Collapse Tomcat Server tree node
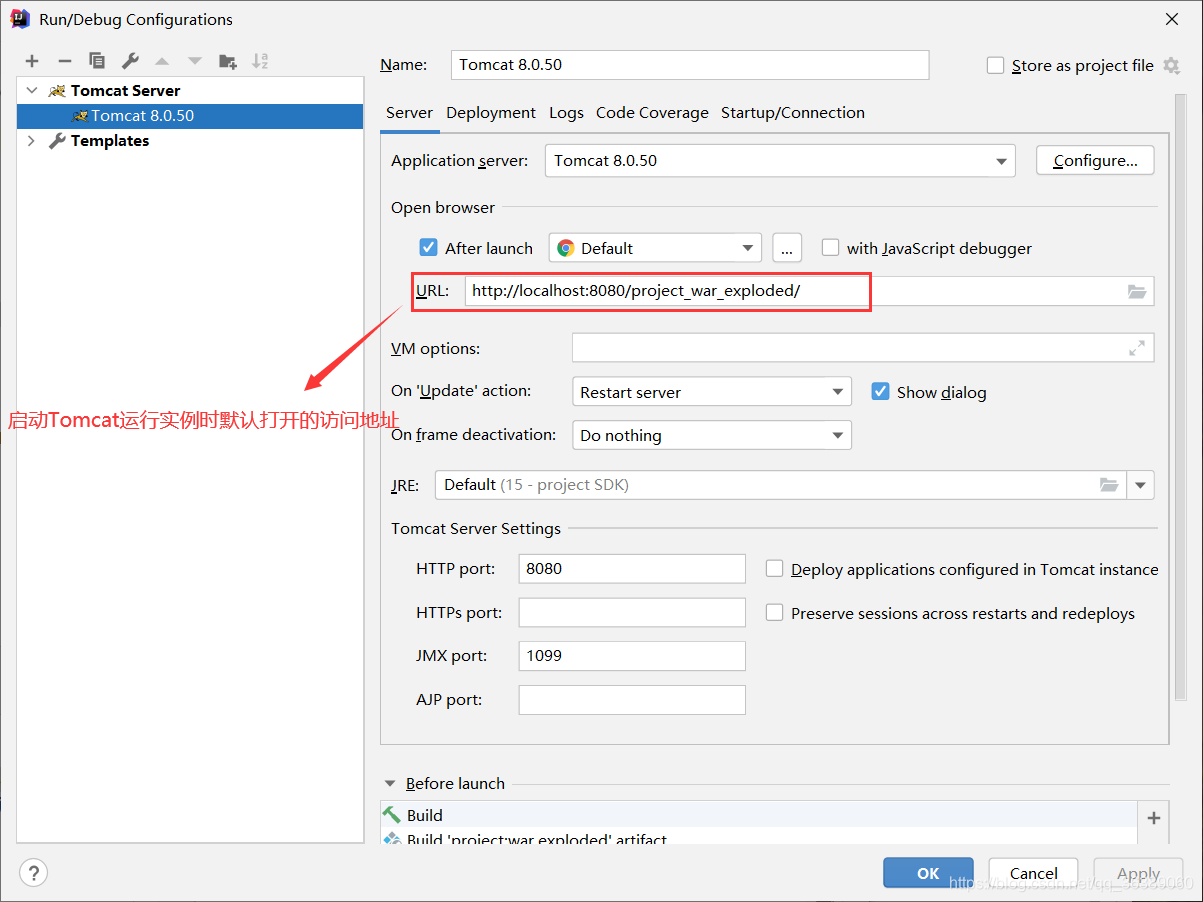The width and height of the screenshot is (1203, 902). tap(32, 90)
